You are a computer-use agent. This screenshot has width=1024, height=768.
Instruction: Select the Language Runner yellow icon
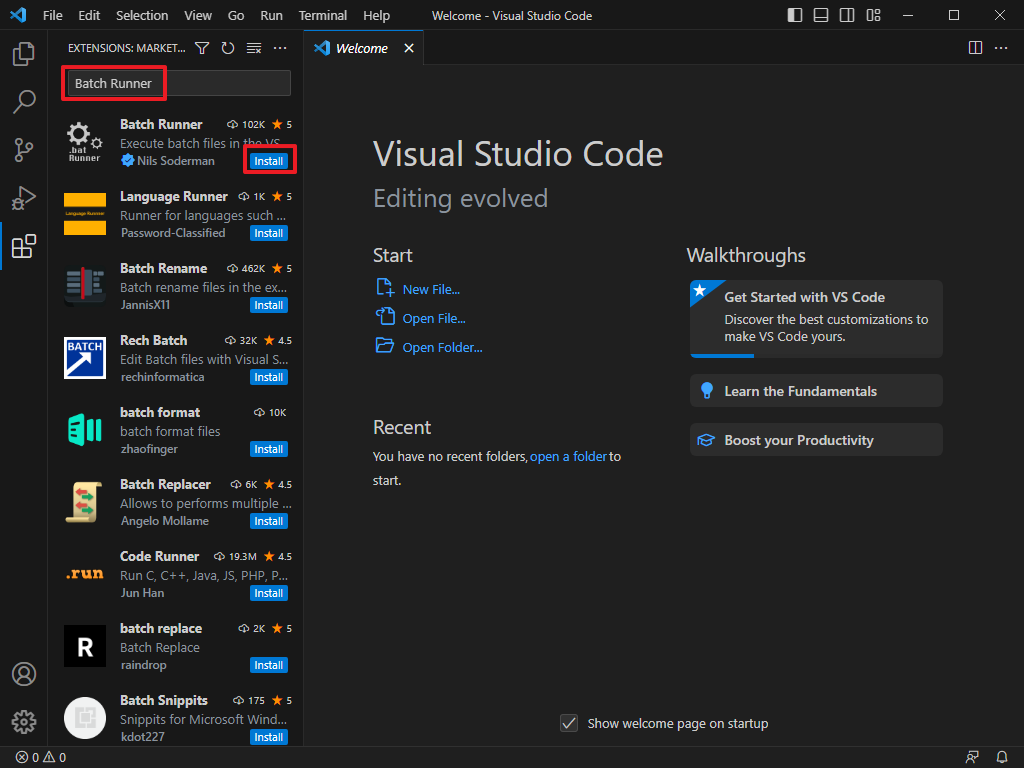(85, 214)
